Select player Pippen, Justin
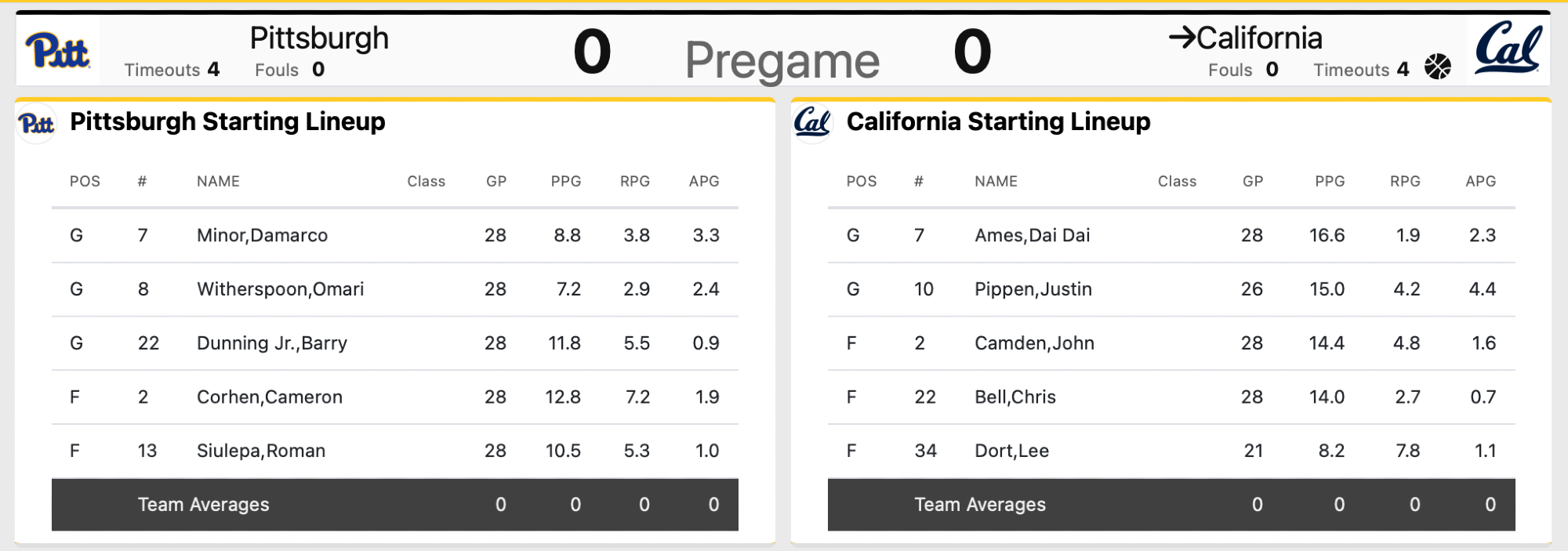The height and width of the screenshot is (551, 1568). [1033, 289]
